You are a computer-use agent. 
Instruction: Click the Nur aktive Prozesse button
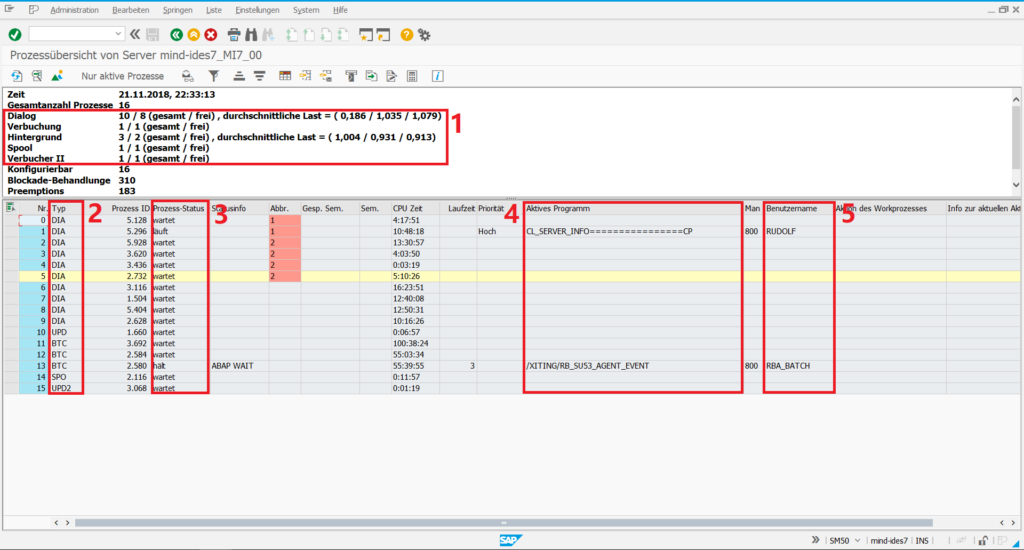click(x=122, y=76)
